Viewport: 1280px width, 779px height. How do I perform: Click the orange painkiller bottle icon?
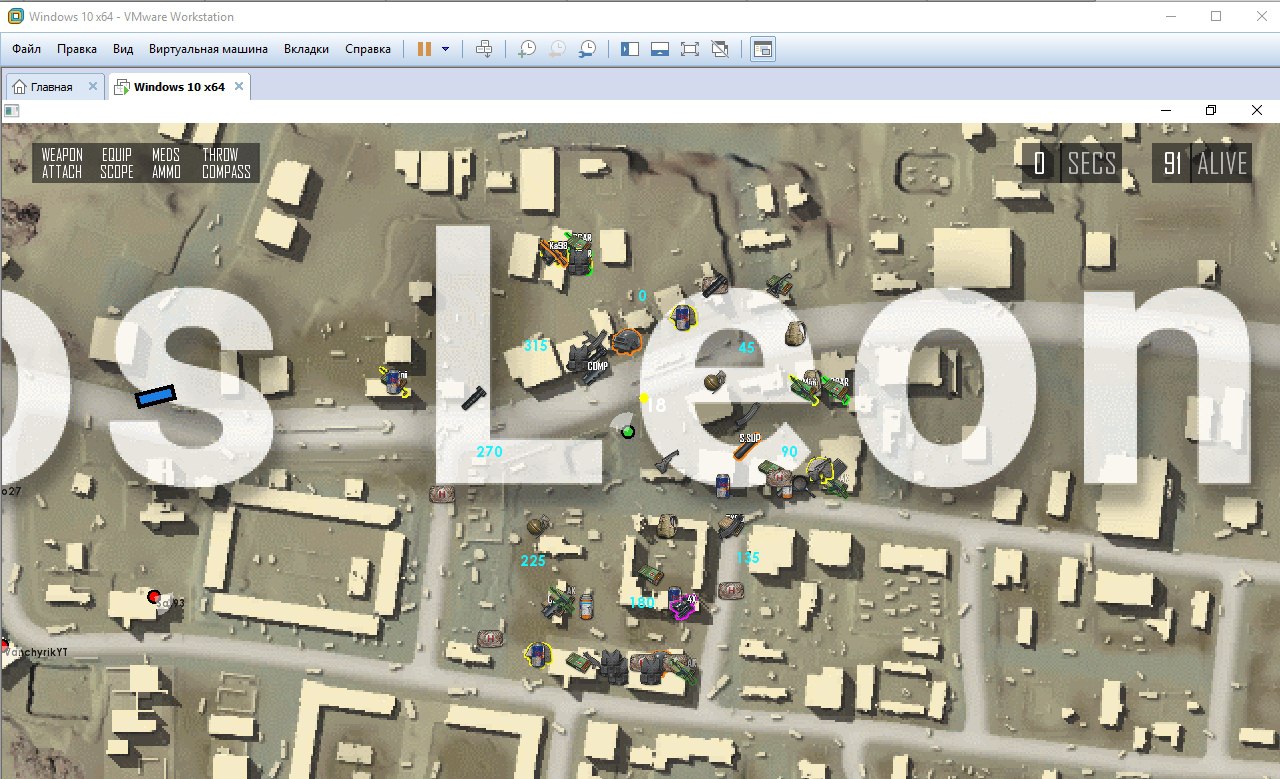click(x=586, y=603)
